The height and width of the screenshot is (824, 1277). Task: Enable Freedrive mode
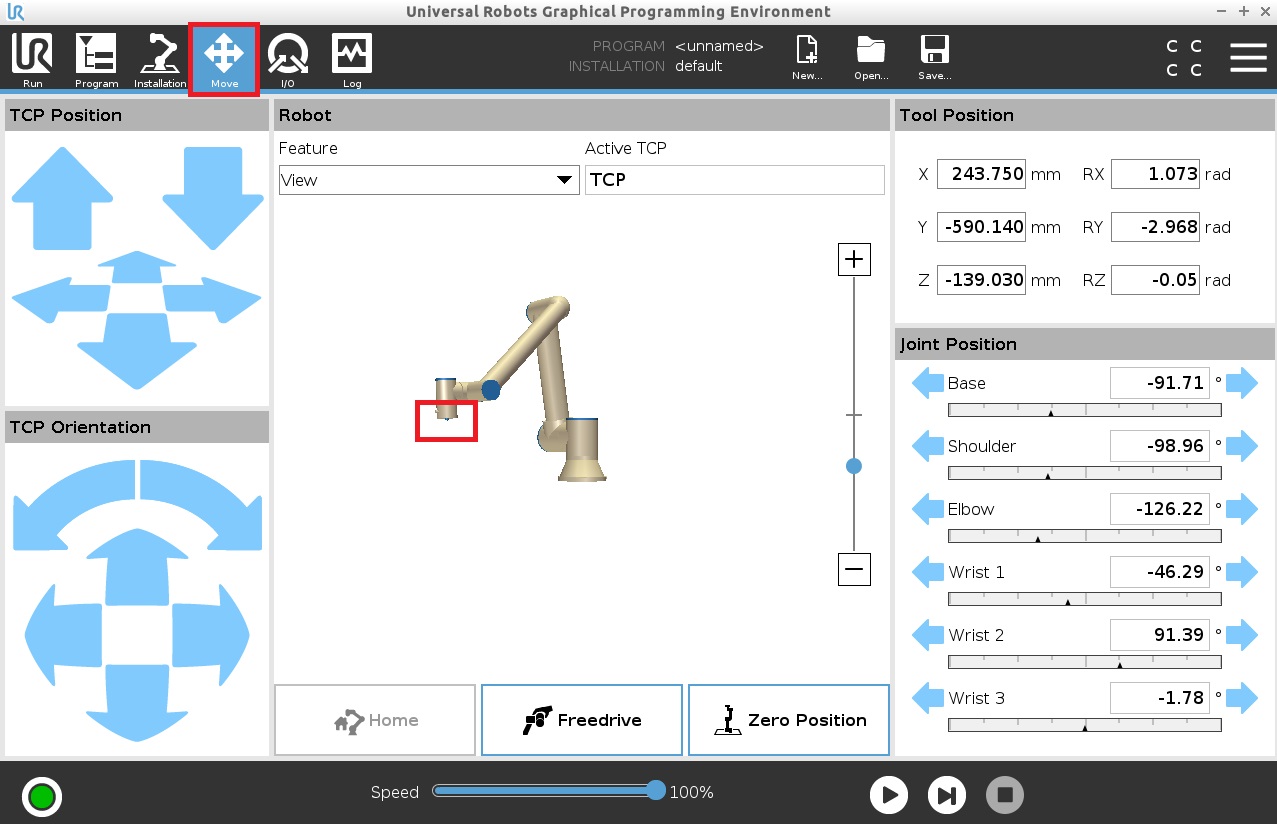pos(582,720)
